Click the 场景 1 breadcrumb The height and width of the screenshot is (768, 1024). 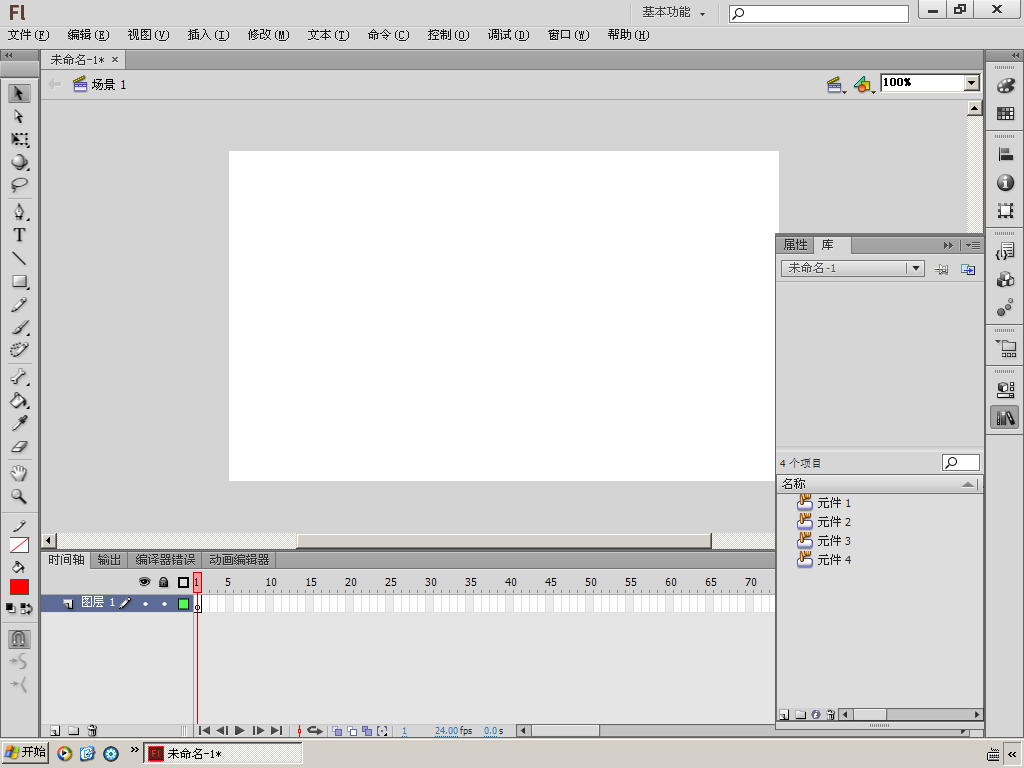100,84
